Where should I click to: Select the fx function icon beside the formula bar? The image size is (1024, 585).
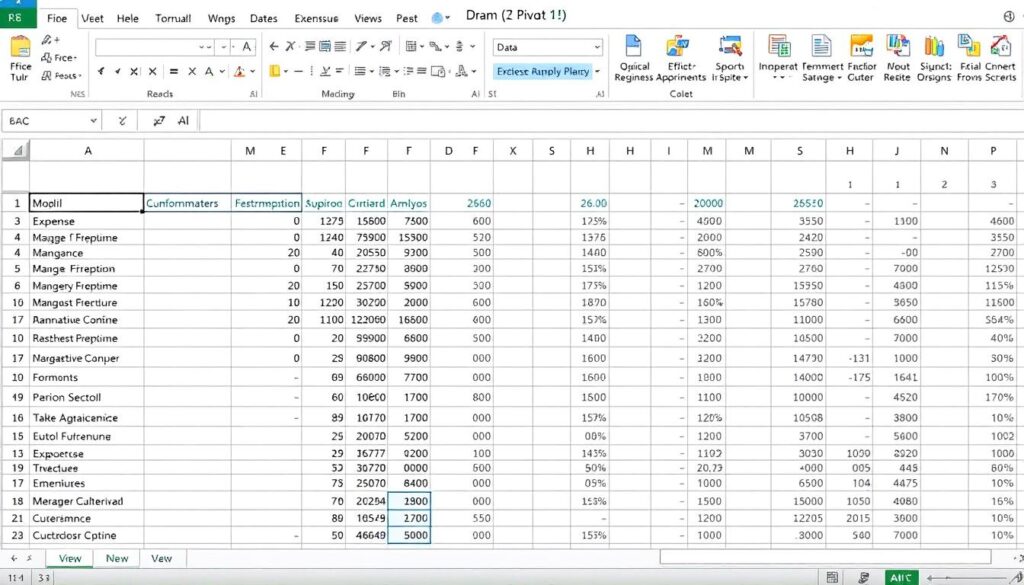point(160,121)
